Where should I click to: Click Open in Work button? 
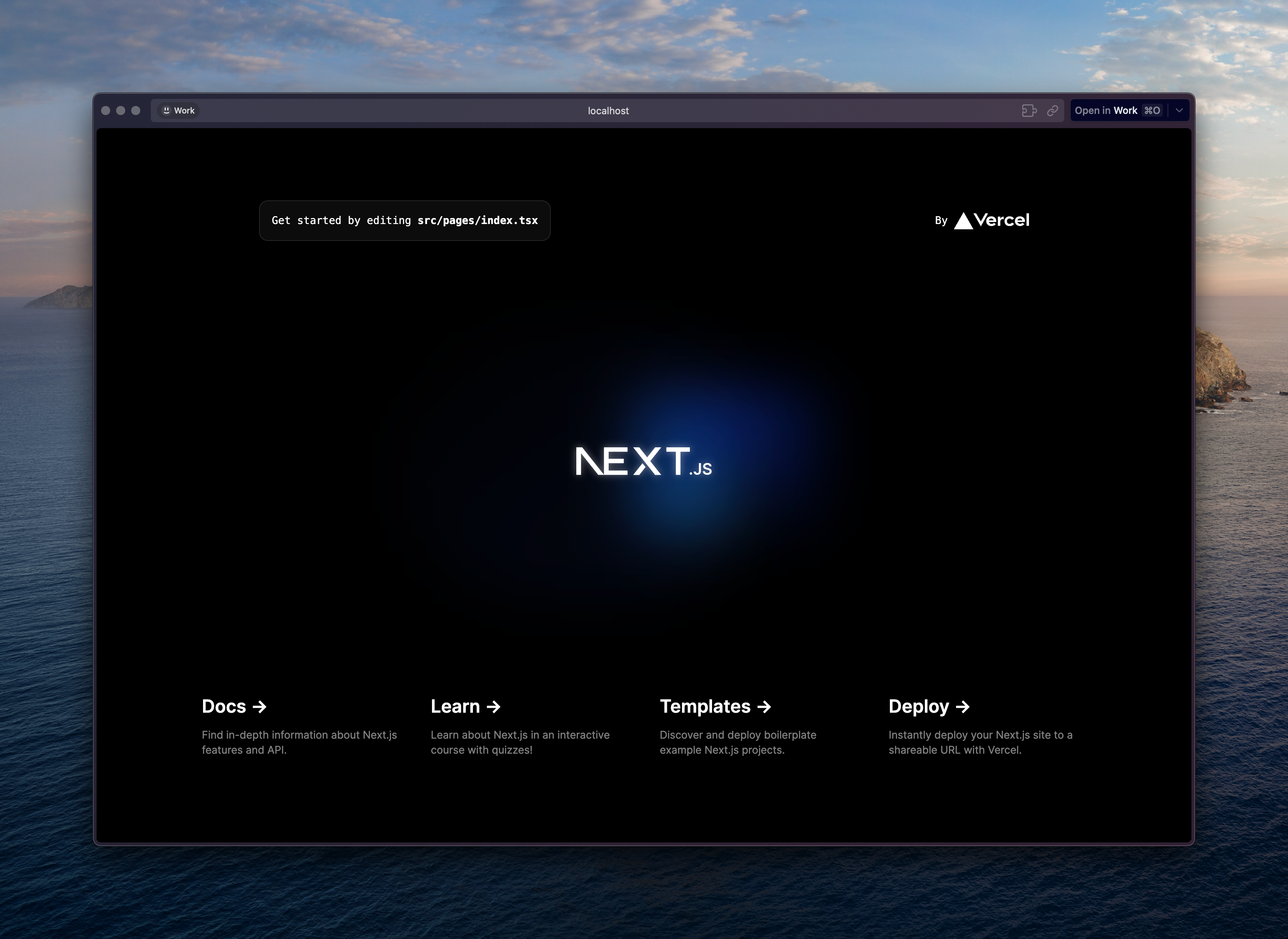[x=1117, y=110]
